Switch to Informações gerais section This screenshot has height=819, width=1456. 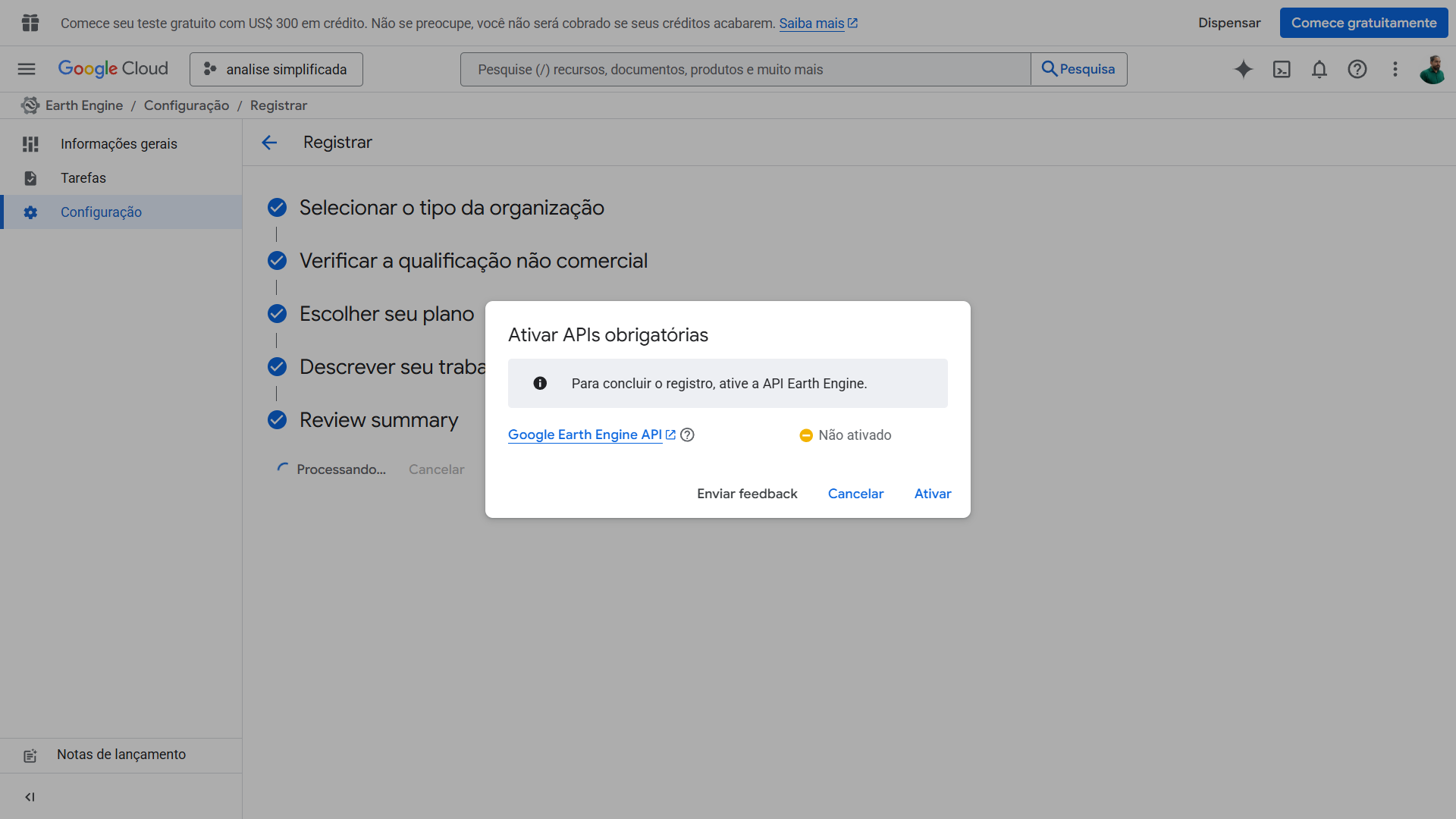(x=118, y=143)
